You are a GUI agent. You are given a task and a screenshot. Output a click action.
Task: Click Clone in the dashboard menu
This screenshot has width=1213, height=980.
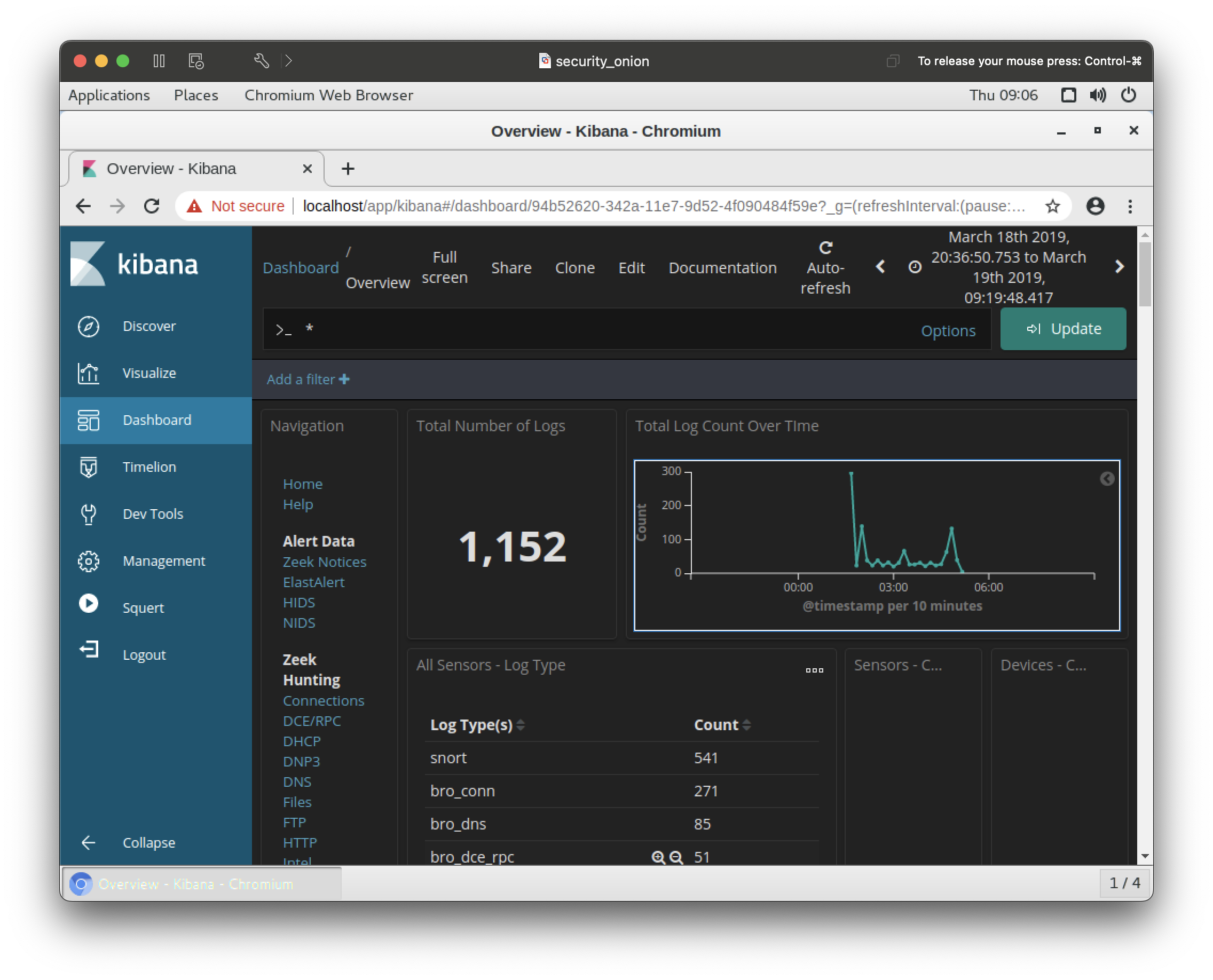pyautogui.click(x=575, y=267)
